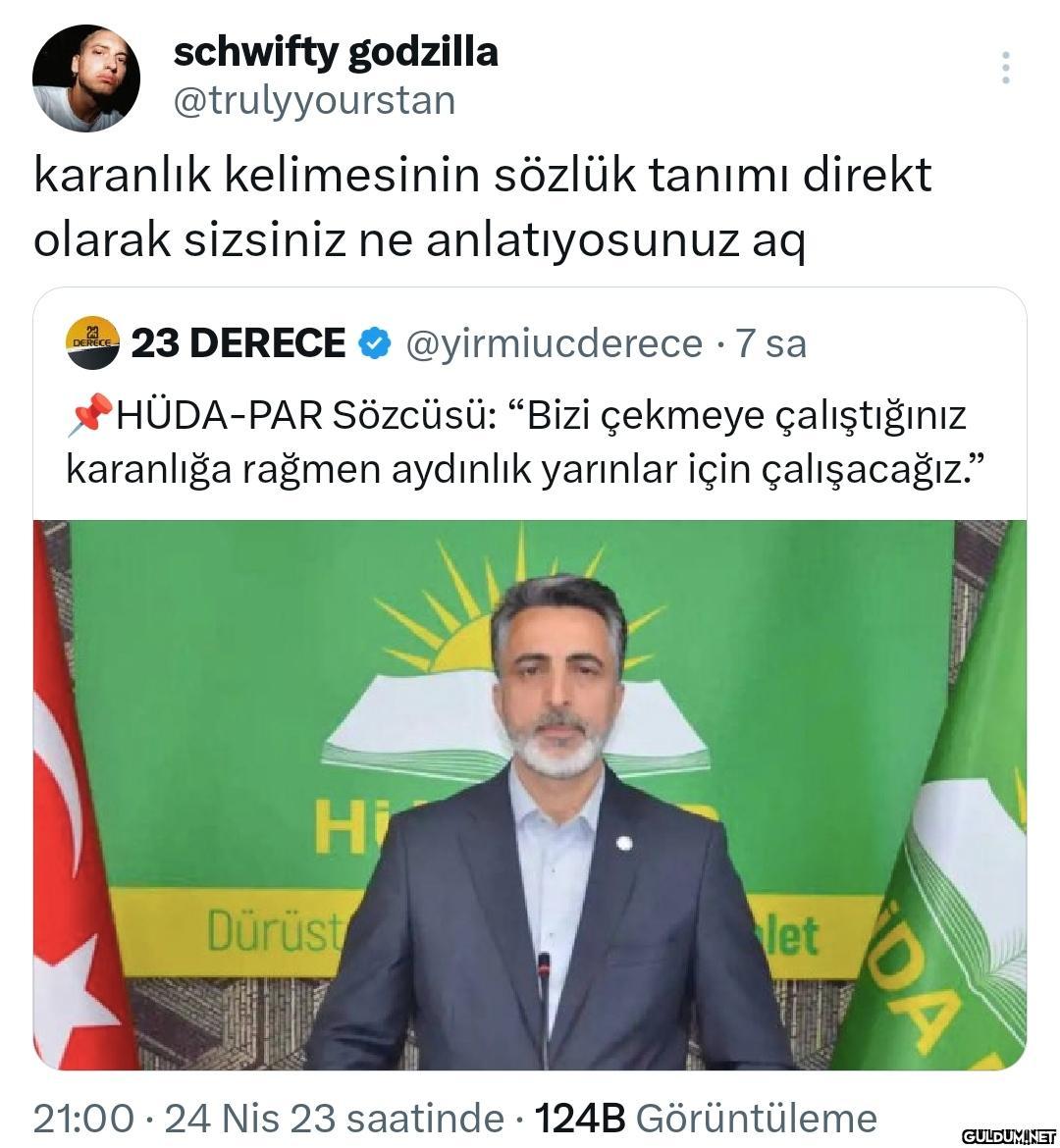Click the GULDUM.NET watermark logo
Screen dimensions: 1060x1148
(1009, 1136)
